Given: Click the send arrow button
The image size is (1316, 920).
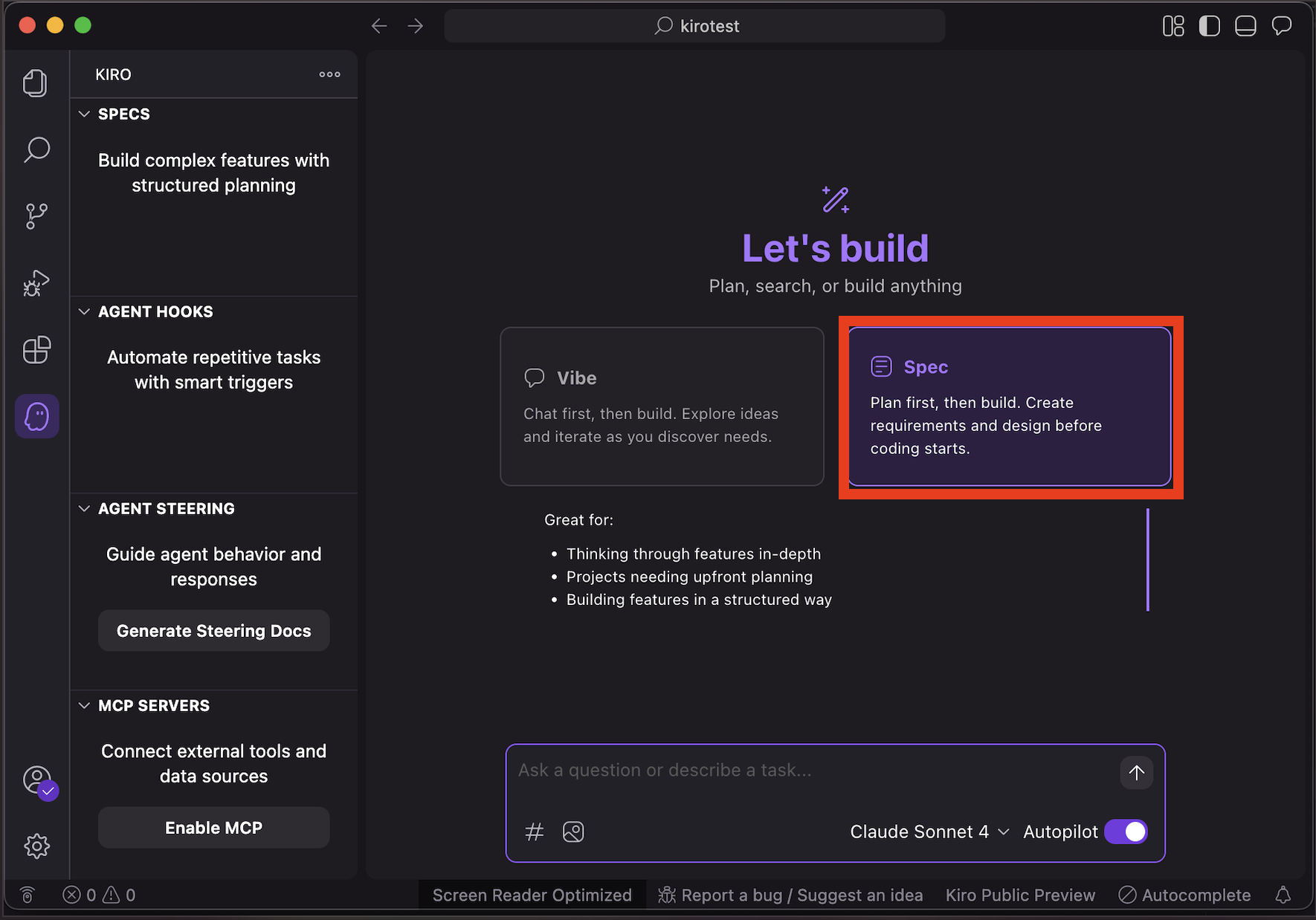Looking at the screenshot, I should pos(1136,772).
